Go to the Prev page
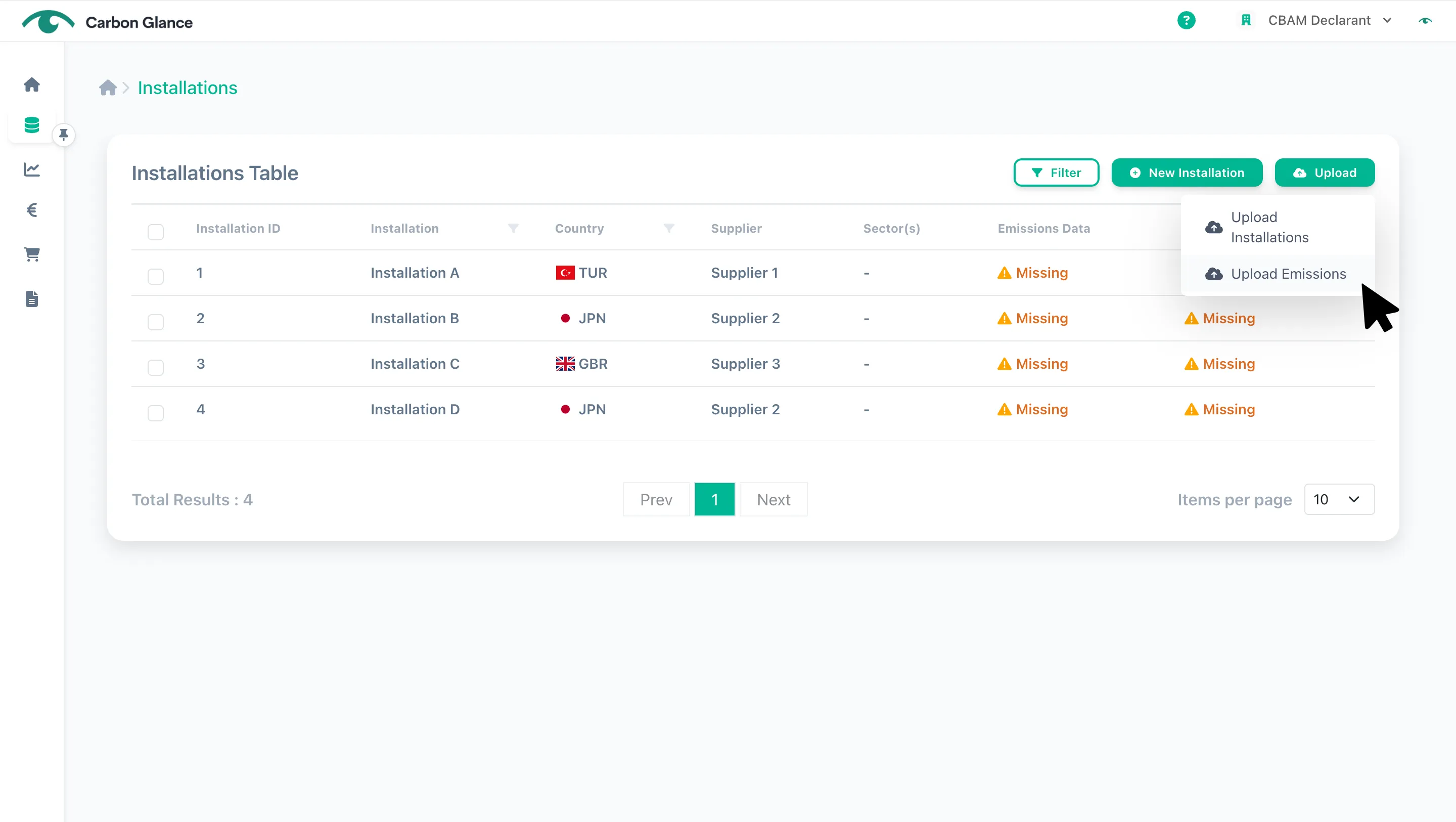 coord(656,499)
